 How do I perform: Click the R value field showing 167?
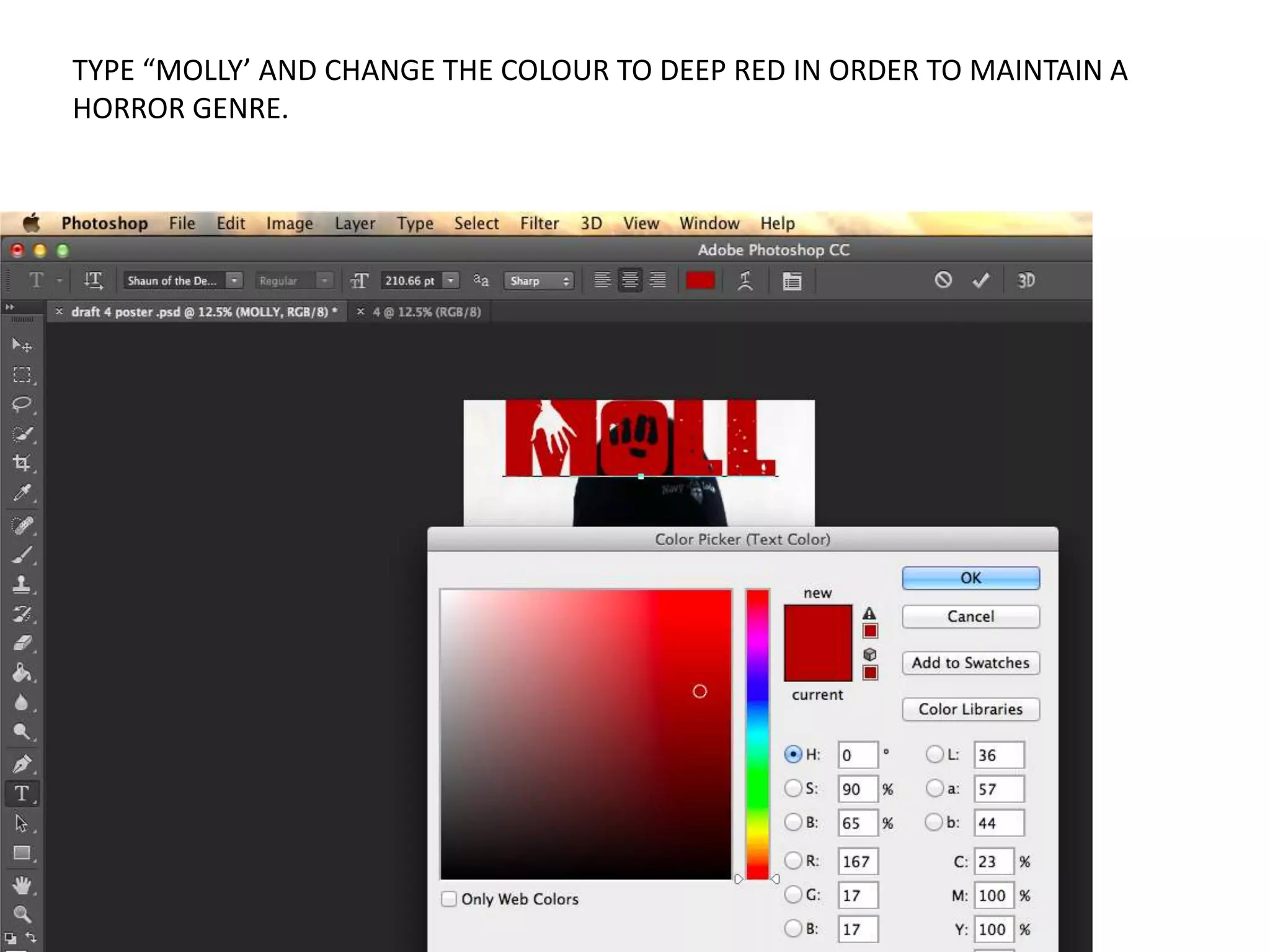858,861
